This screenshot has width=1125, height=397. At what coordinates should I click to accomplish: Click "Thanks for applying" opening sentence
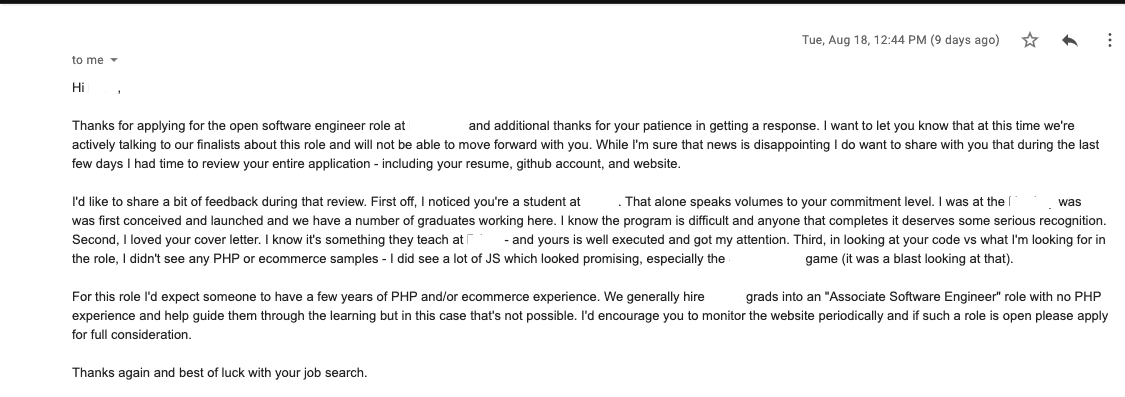[123, 126]
